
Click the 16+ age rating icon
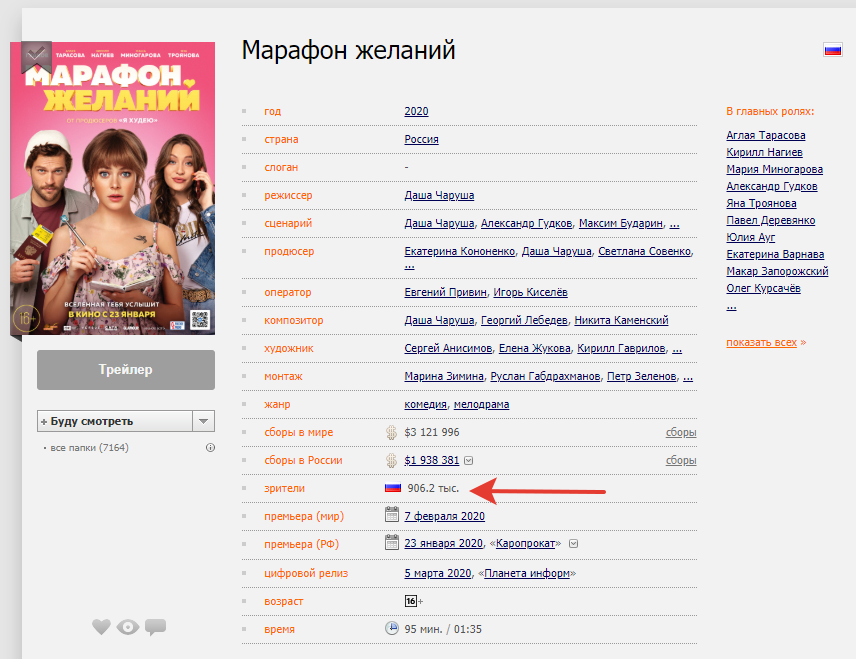pos(414,601)
